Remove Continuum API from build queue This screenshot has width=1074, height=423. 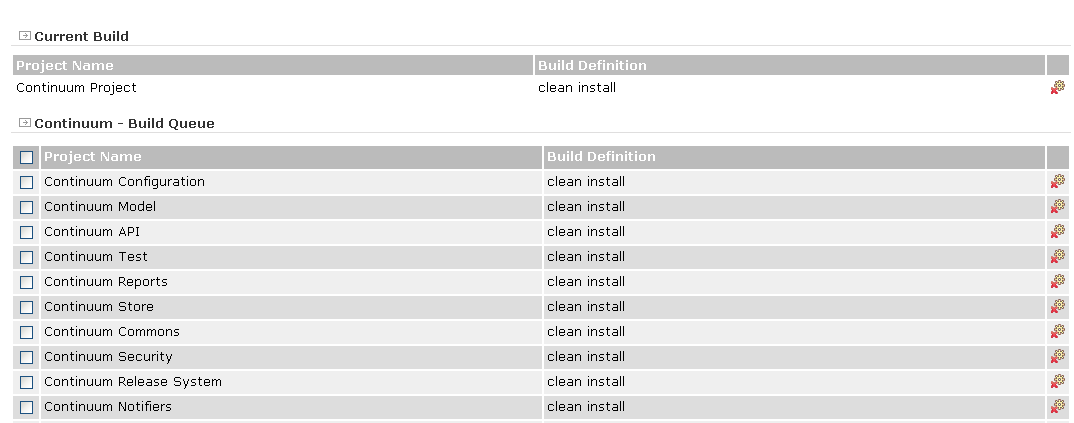point(1057,232)
